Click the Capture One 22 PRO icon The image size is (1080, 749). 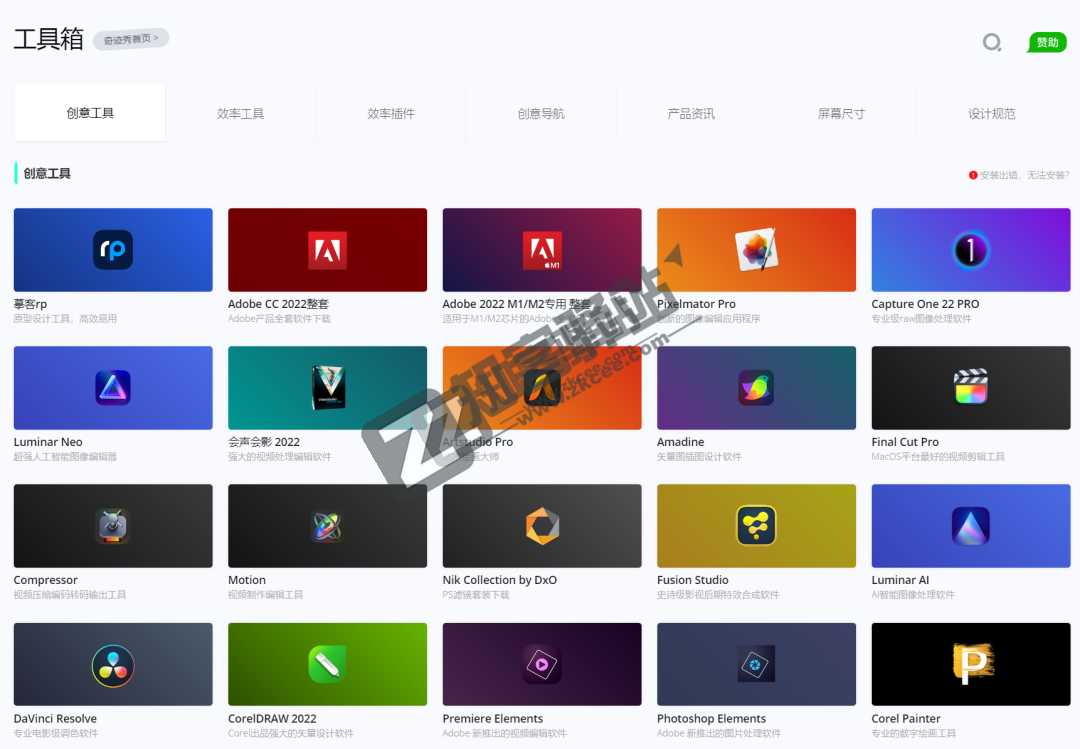(x=970, y=250)
